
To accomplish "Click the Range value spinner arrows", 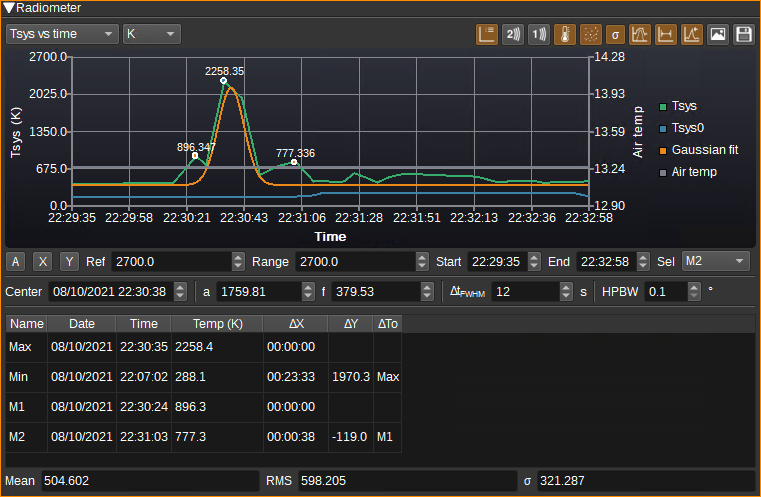I will point(422,262).
